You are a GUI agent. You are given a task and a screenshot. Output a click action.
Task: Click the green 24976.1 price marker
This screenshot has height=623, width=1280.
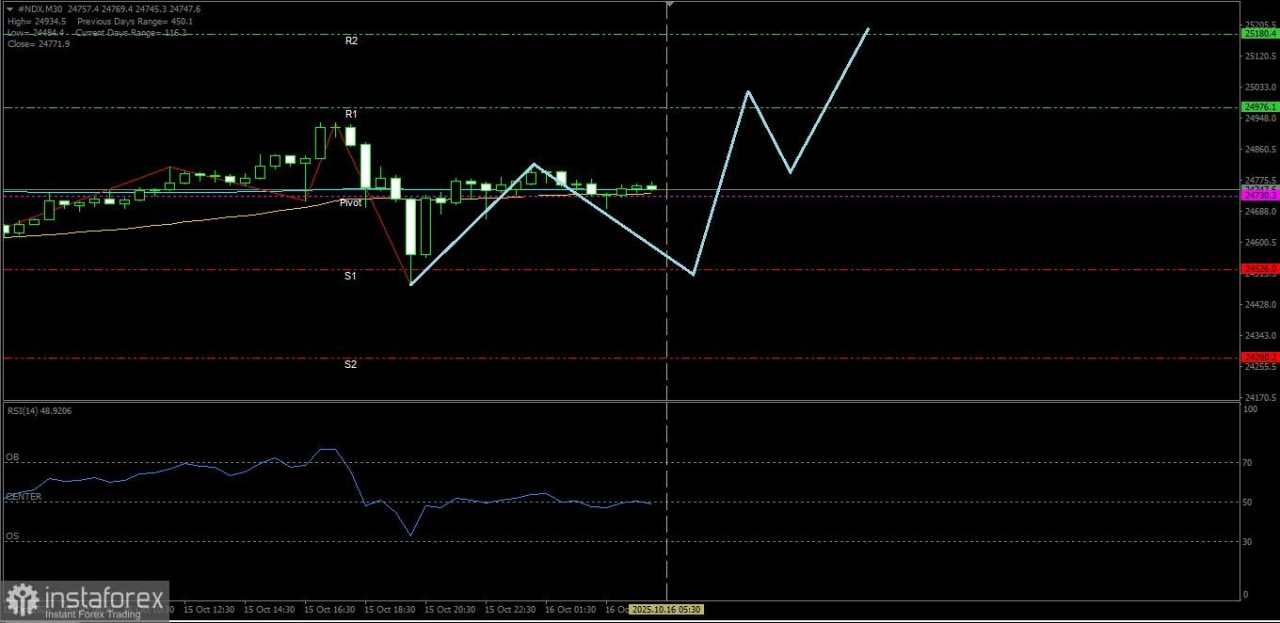click(1258, 106)
